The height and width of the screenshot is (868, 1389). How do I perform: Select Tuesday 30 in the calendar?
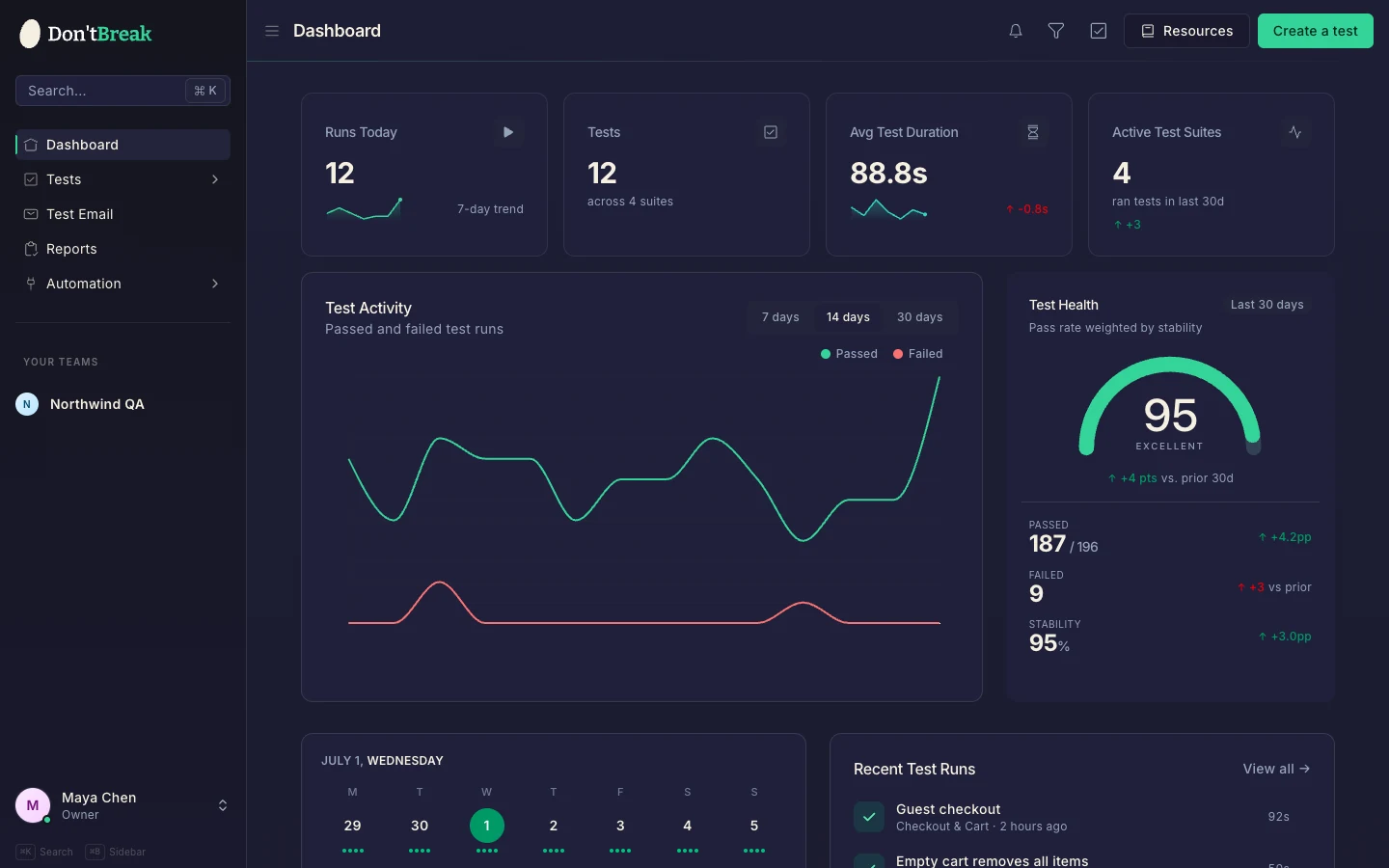pyautogui.click(x=420, y=826)
